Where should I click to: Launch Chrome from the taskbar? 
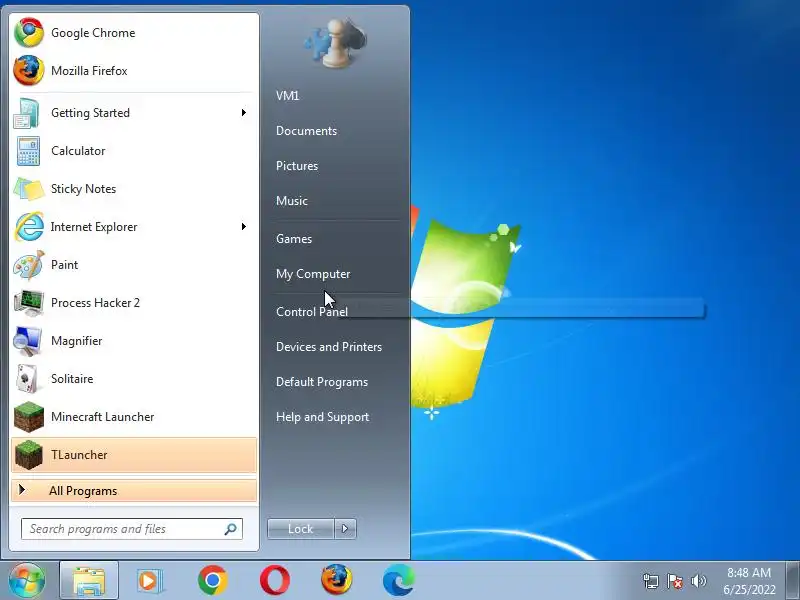click(x=212, y=581)
